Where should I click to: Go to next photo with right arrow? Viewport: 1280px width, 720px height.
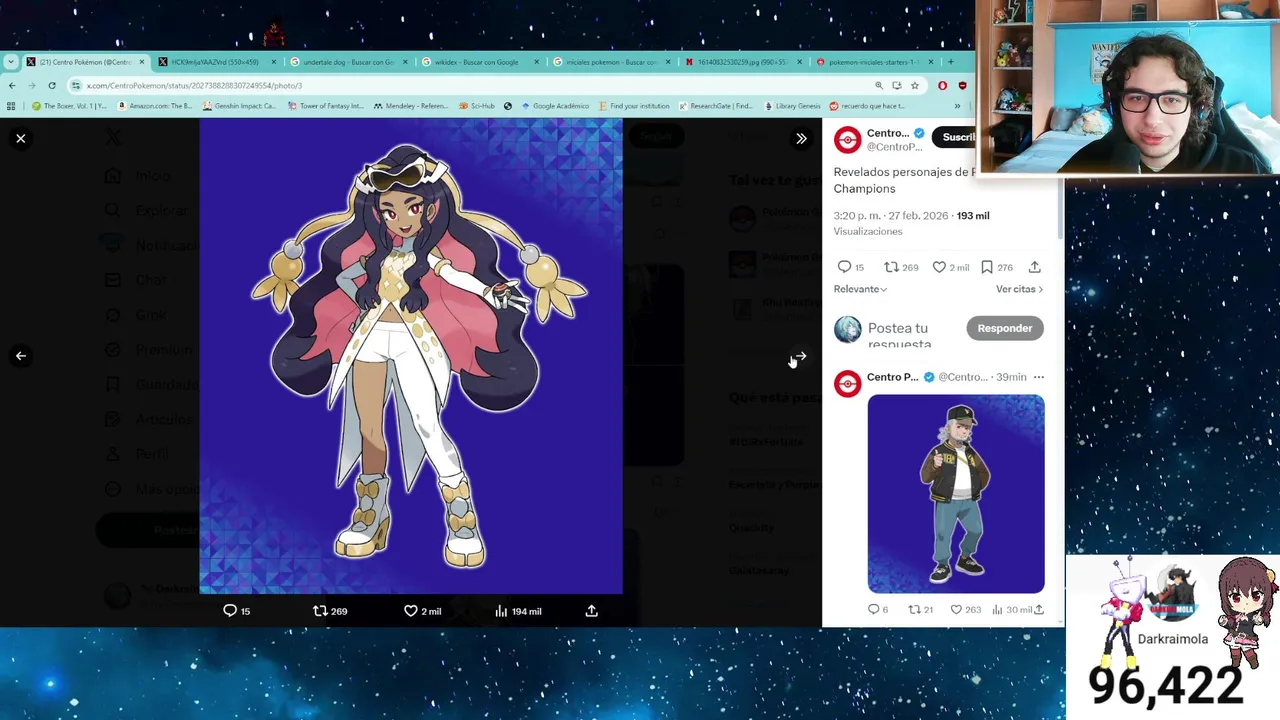click(x=800, y=356)
